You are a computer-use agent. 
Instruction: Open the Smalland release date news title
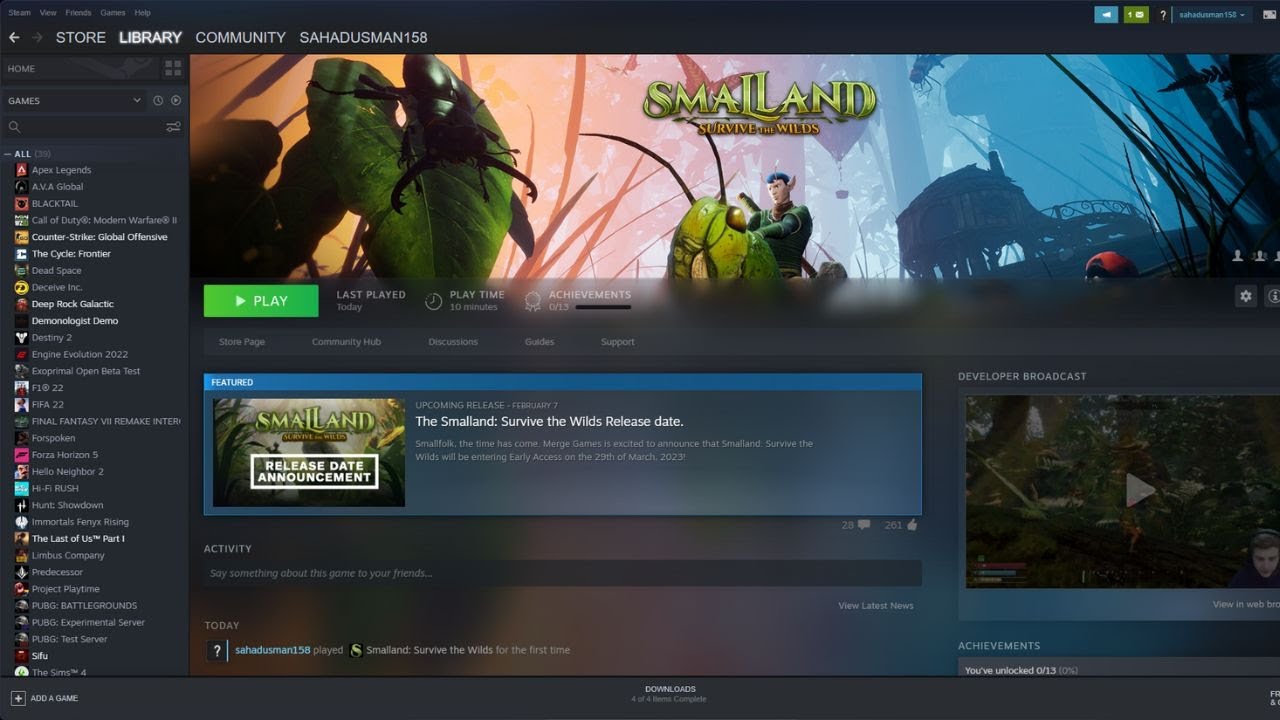click(549, 422)
